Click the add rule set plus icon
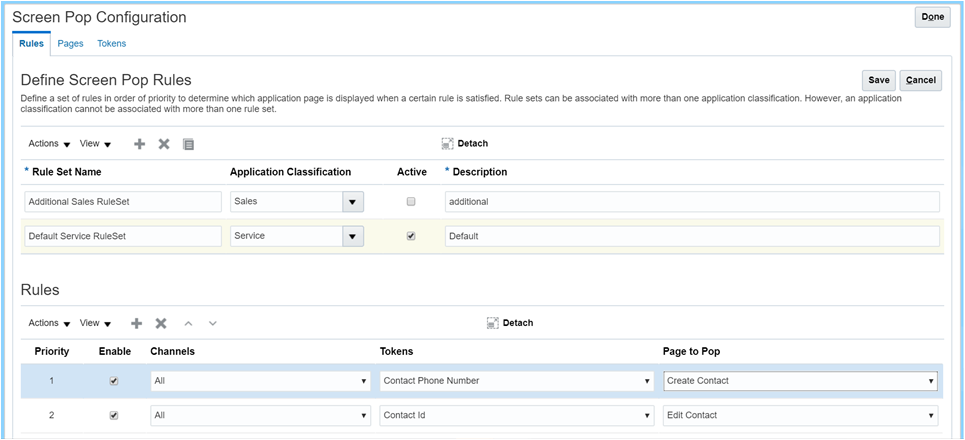 pos(139,144)
